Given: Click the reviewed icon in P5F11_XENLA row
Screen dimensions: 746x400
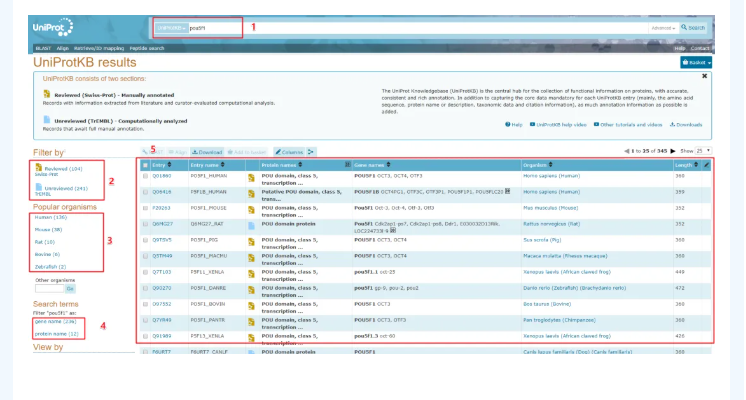Looking at the screenshot, I should coord(251,274).
